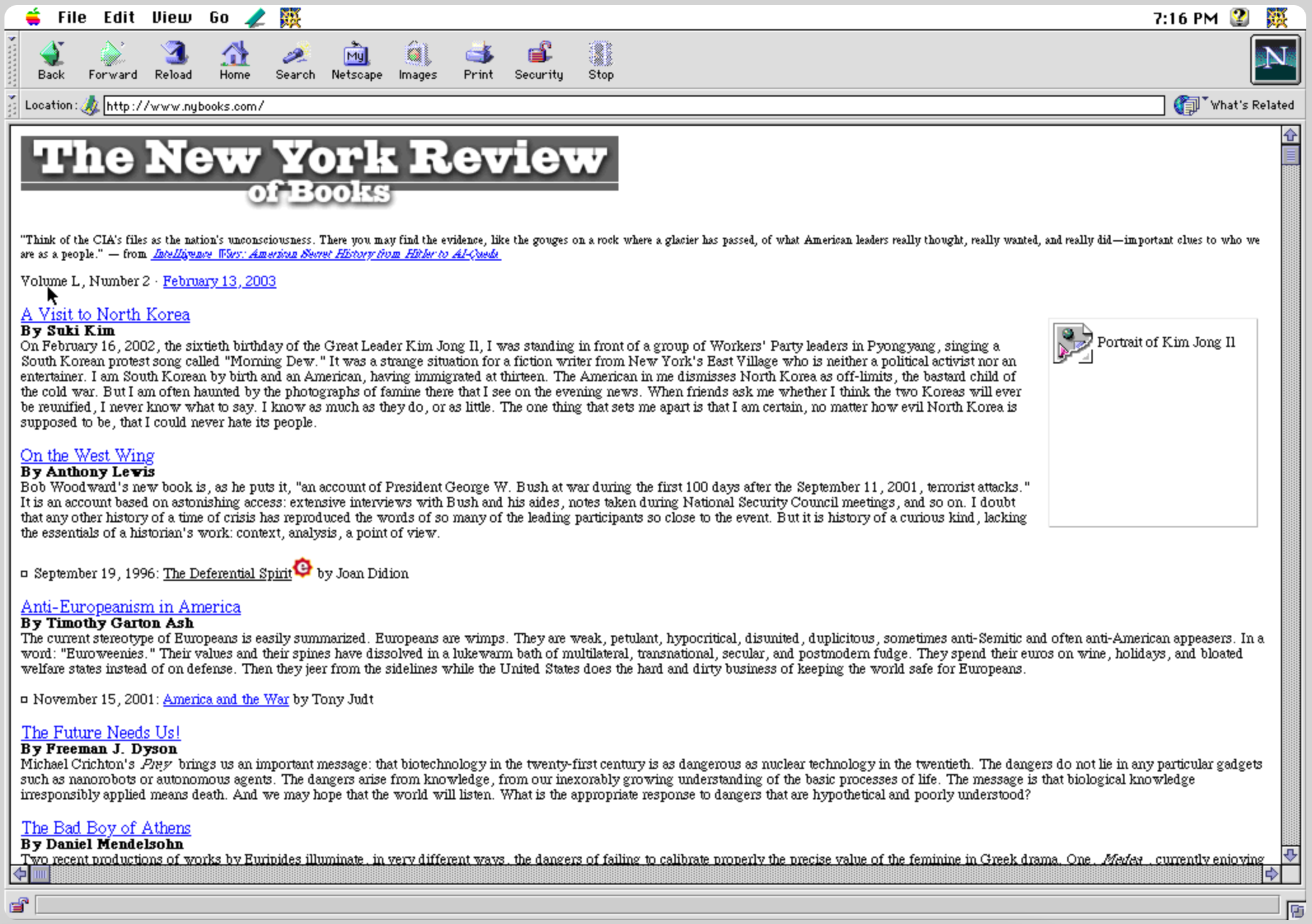Collapse the Location toolbar handle

pyautogui.click(x=12, y=105)
